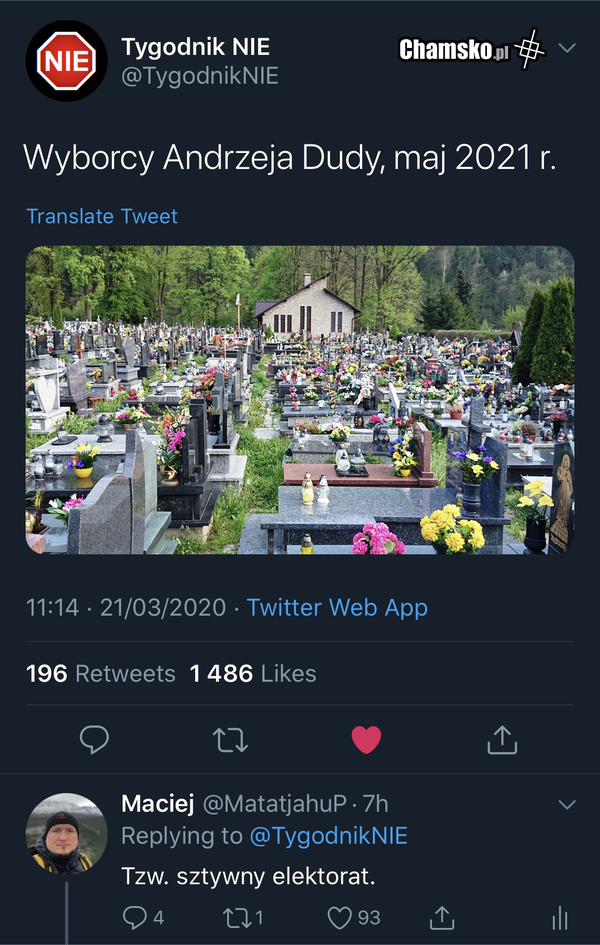This screenshot has width=600, height=945.
Task: Unlike the tweet via the red heart
Action: [366, 739]
